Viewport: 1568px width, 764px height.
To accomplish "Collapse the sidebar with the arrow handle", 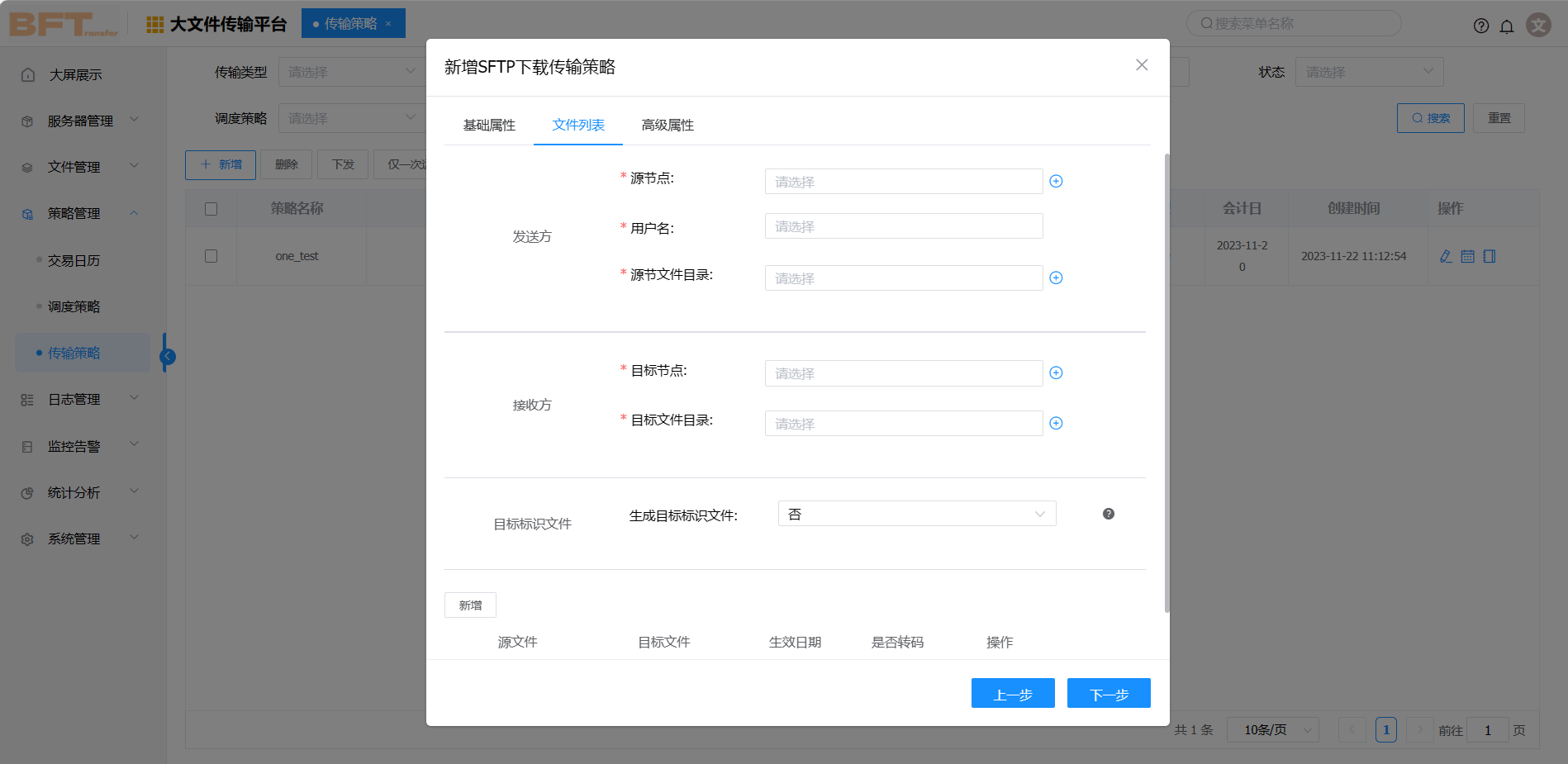I will (x=168, y=356).
